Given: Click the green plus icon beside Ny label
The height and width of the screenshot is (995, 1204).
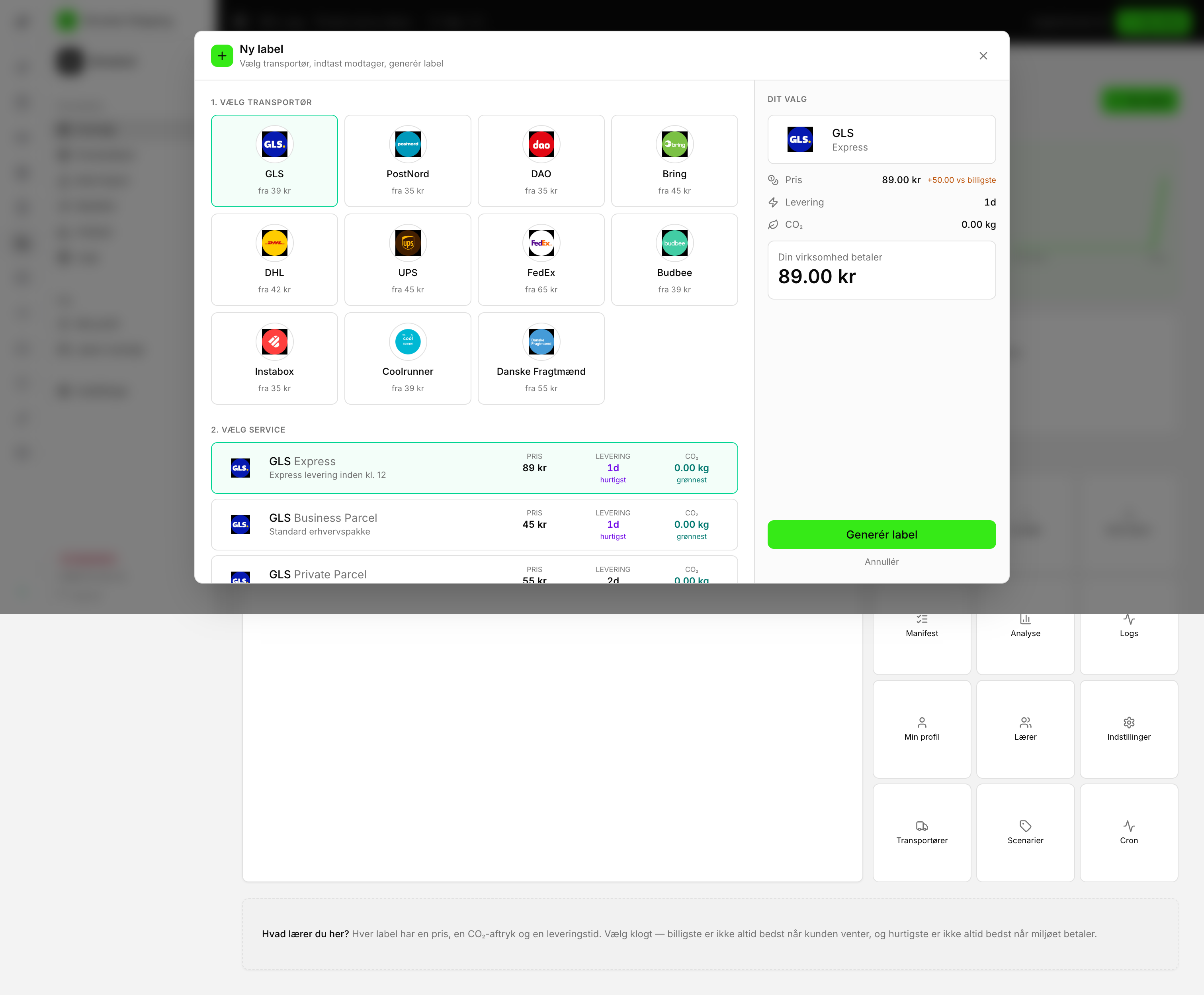Looking at the screenshot, I should point(222,56).
